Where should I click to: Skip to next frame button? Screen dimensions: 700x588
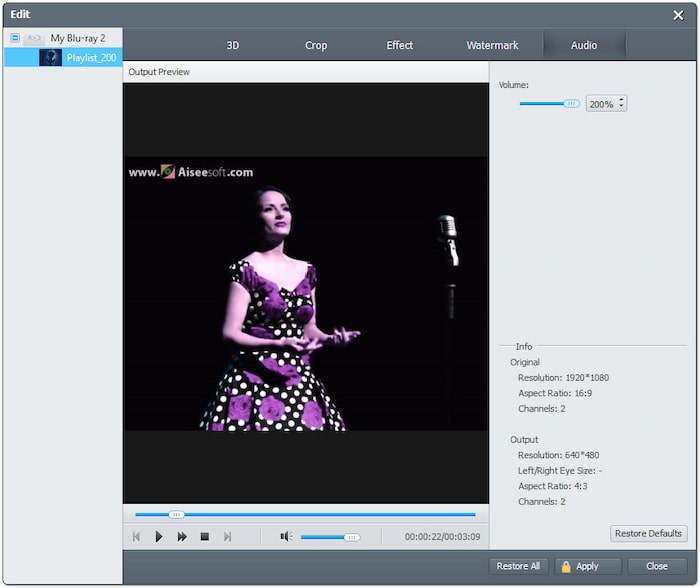(227, 537)
